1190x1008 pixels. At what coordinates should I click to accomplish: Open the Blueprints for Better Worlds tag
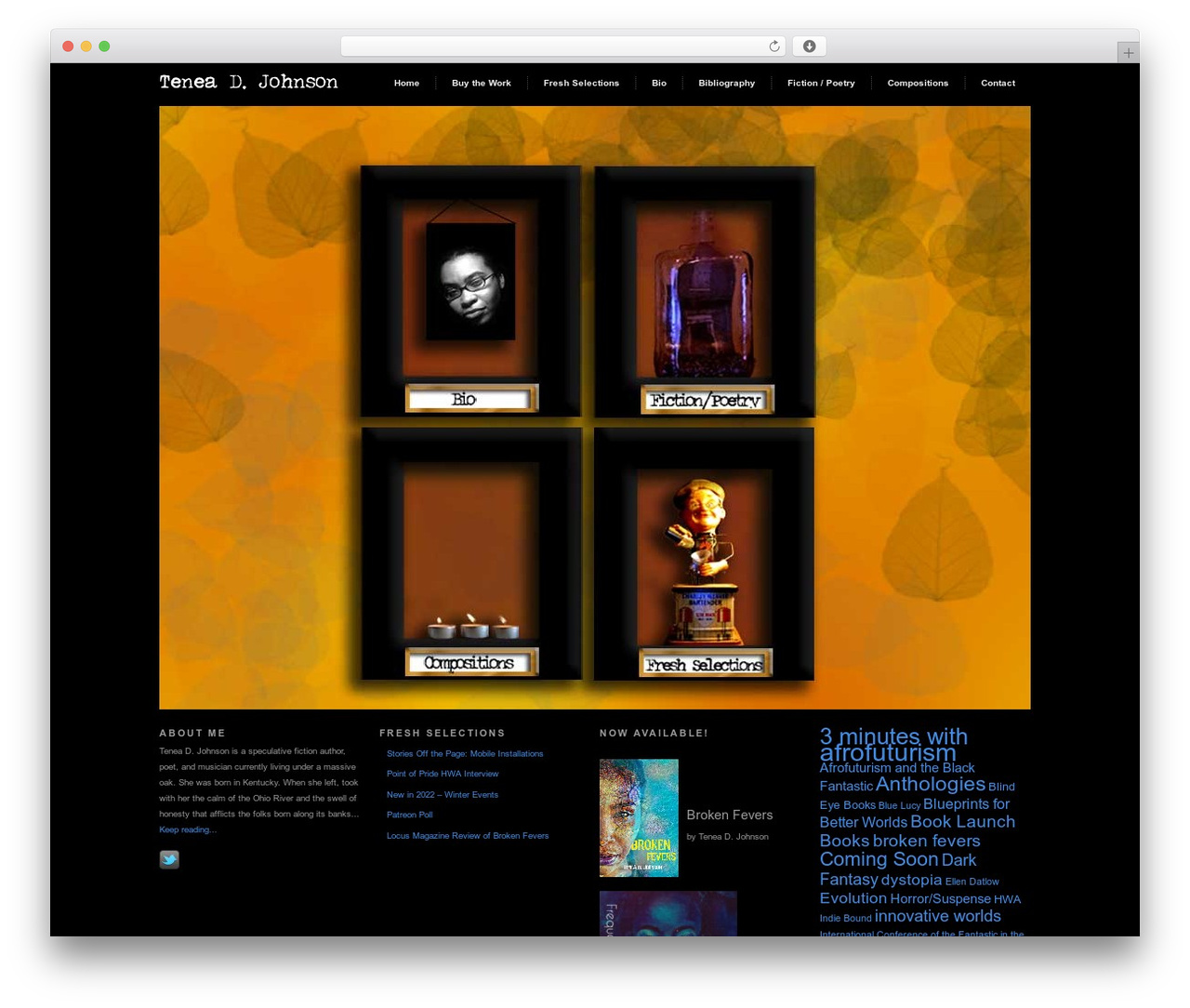pos(915,813)
